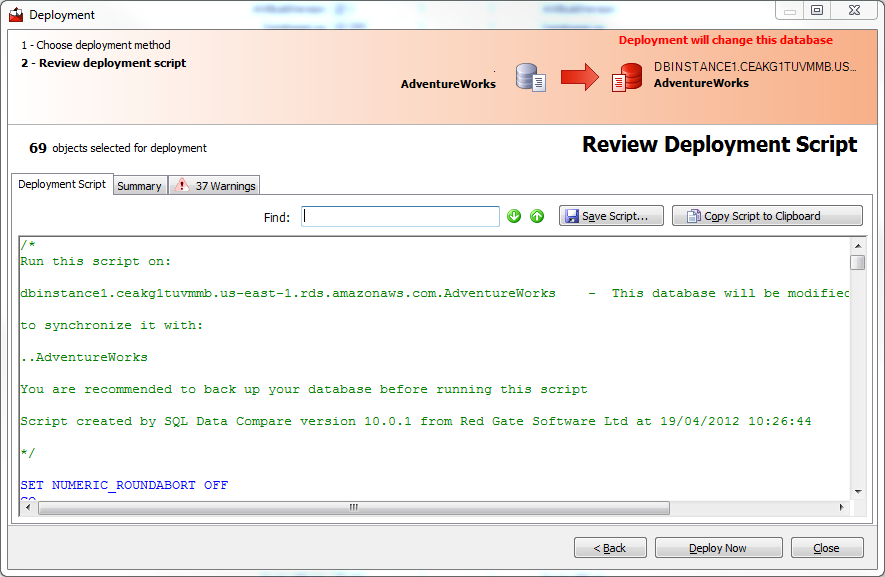
Task: Click the source AdventureWorks label
Action: [449, 84]
